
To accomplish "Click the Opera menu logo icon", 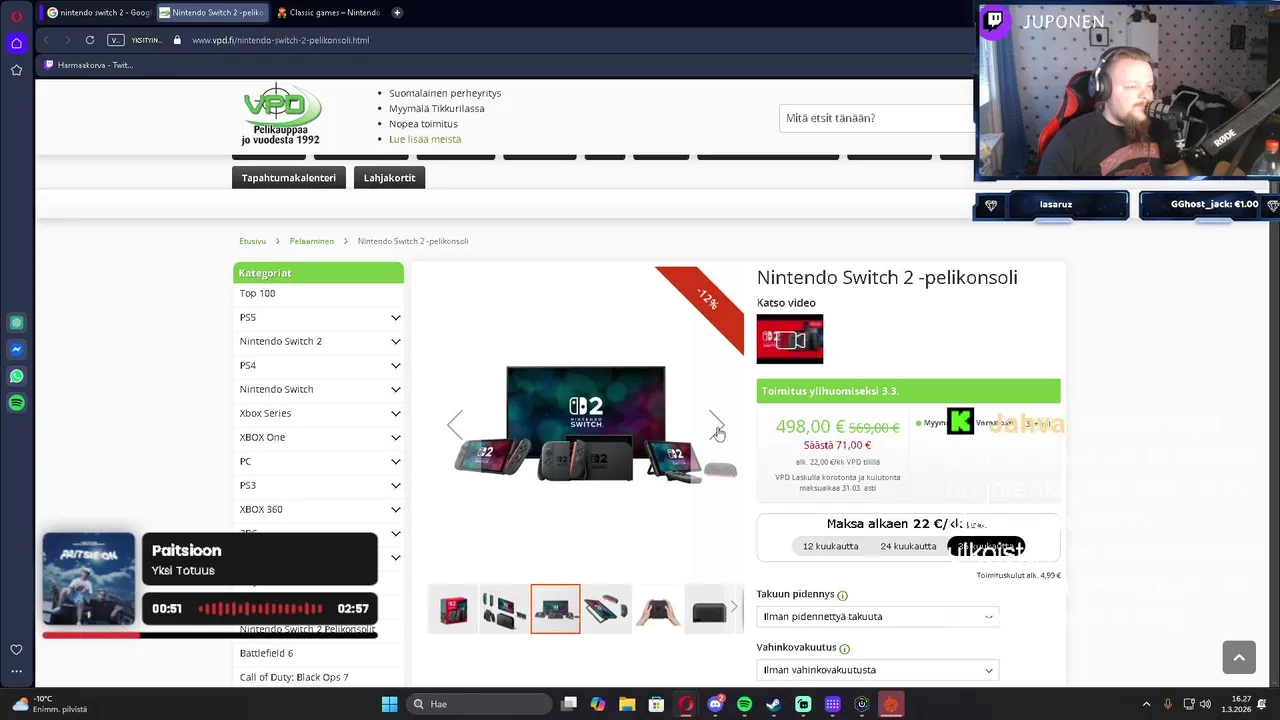I will coord(16,16).
